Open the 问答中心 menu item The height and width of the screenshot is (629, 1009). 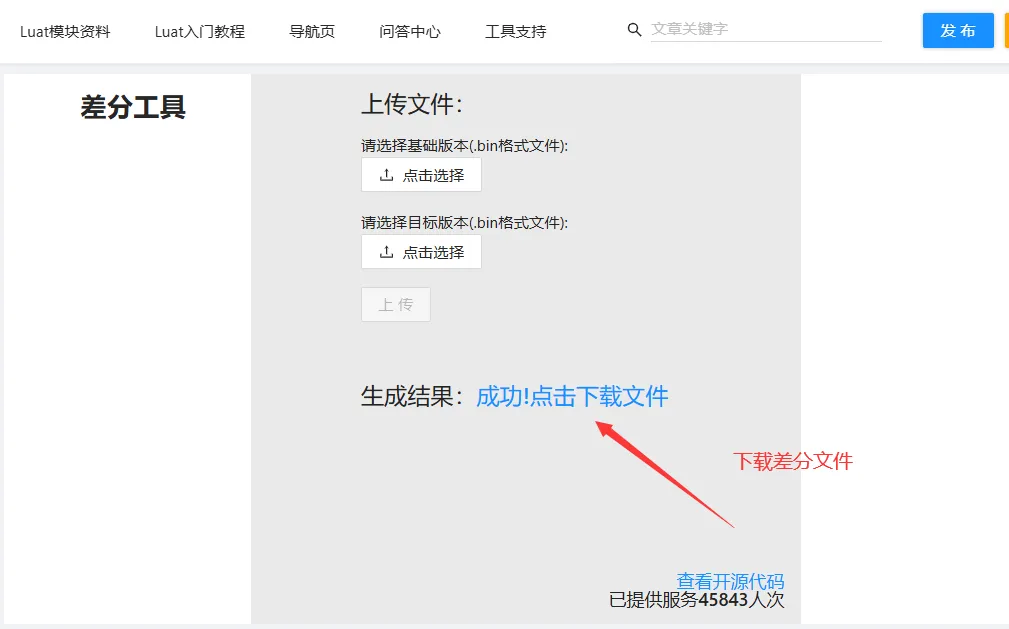click(x=410, y=32)
